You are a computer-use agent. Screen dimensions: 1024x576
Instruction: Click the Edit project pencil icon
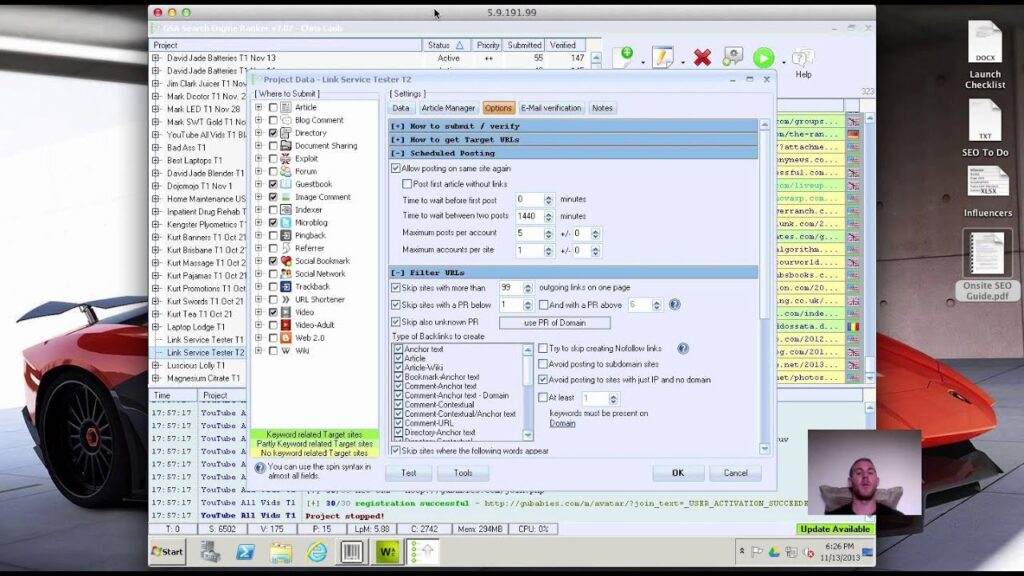click(x=662, y=57)
